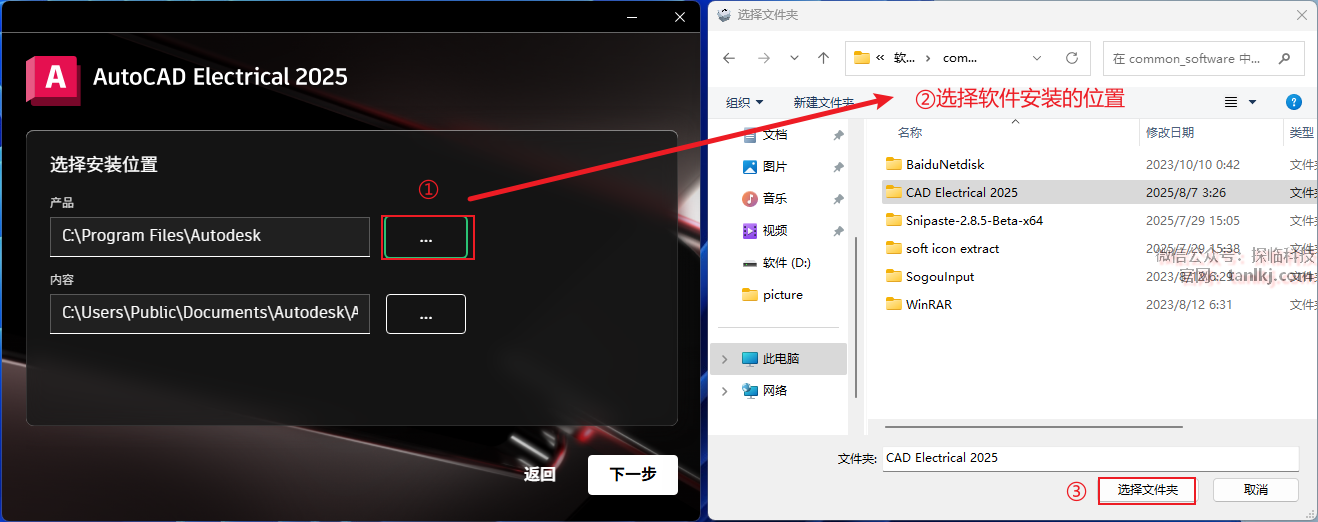Click the SogouInput folder icon
This screenshot has width=1318, height=522.
pos(894,276)
